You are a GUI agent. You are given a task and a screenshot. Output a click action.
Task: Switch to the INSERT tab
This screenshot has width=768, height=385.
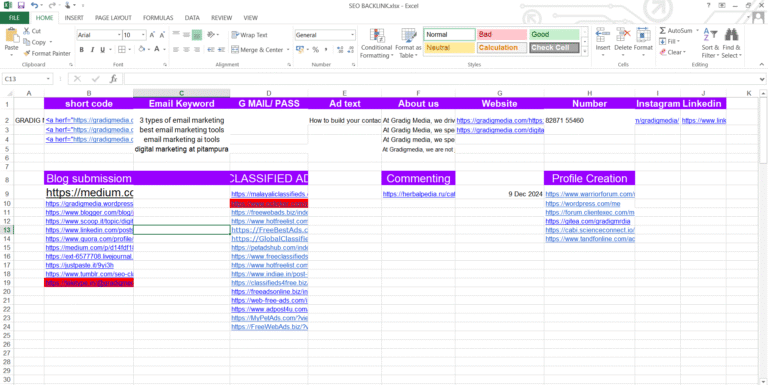pyautogui.click(x=74, y=18)
